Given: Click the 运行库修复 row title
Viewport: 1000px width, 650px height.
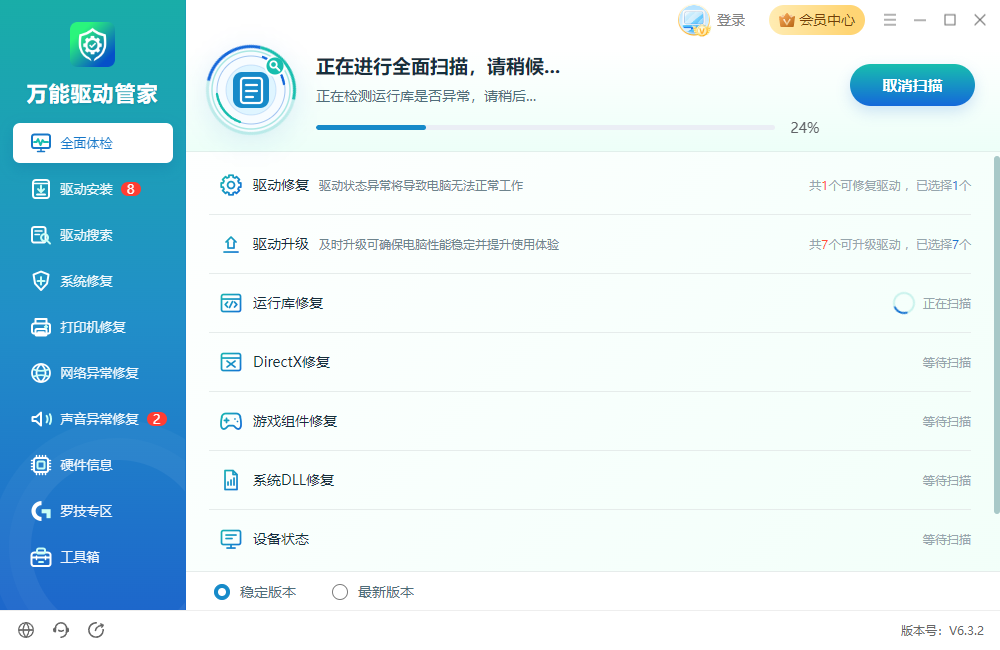Looking at the screenshot, I should (x=288, y=303).
